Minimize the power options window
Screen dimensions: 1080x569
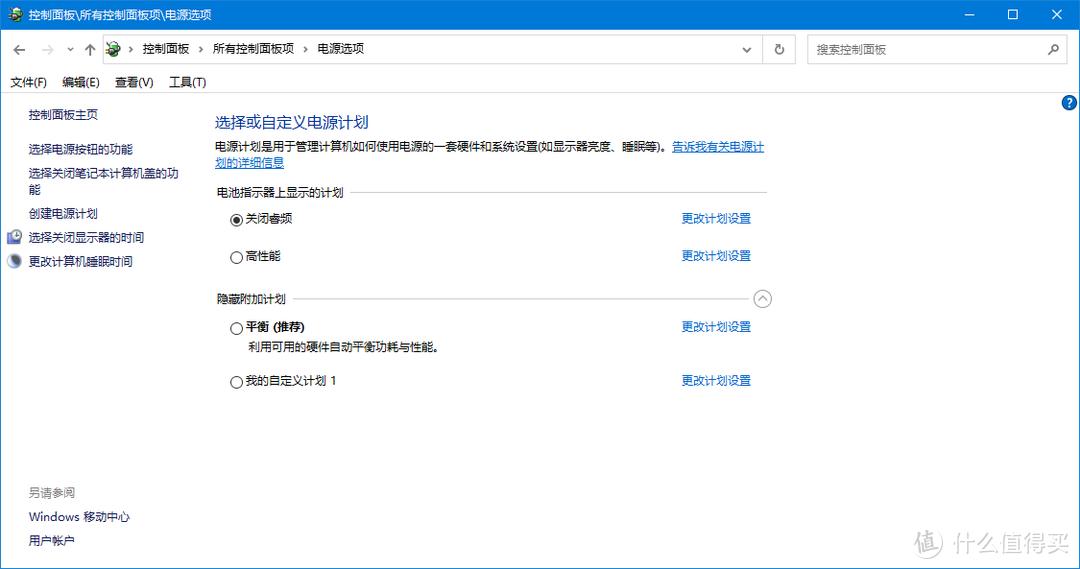click(x=970, y=14)
